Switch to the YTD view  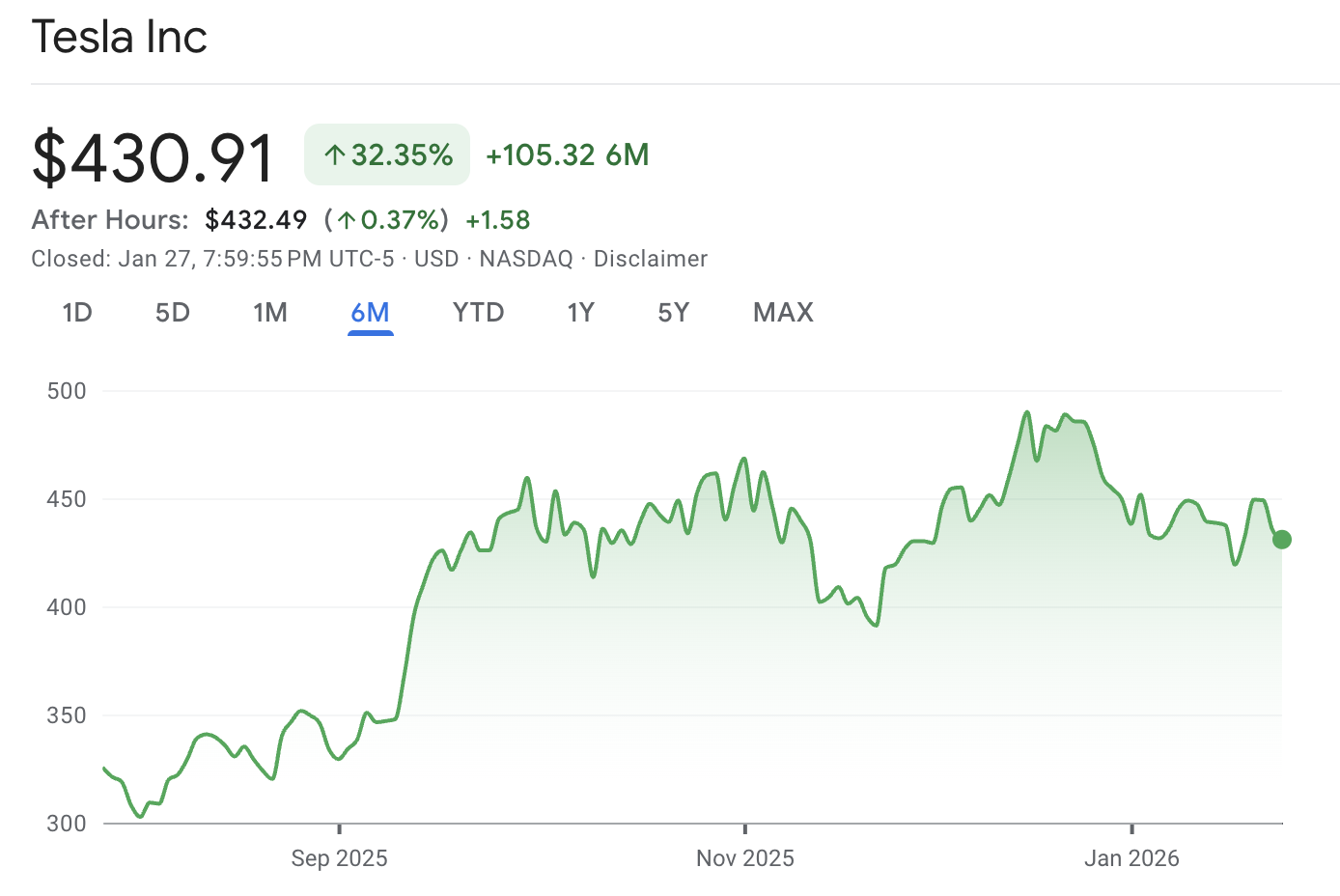478,312
